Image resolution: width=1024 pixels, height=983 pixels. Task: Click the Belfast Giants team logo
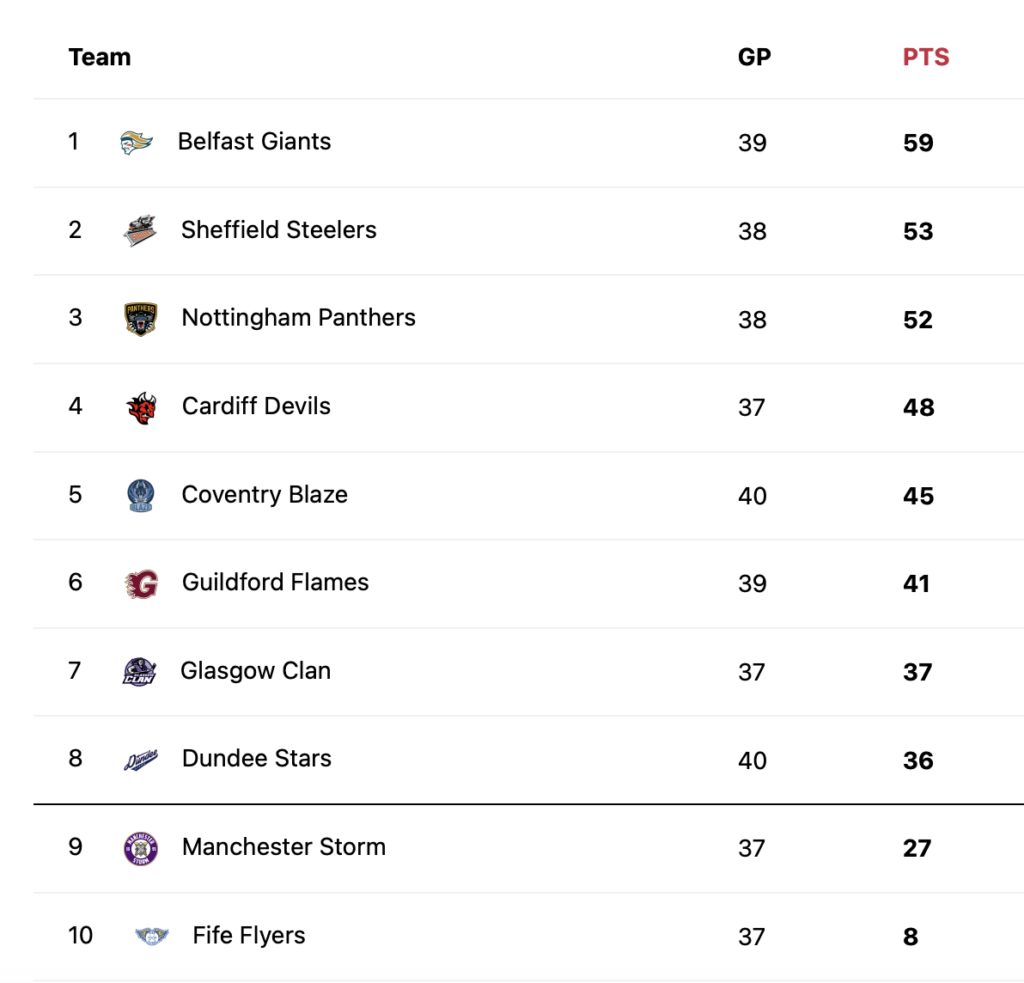136,142
